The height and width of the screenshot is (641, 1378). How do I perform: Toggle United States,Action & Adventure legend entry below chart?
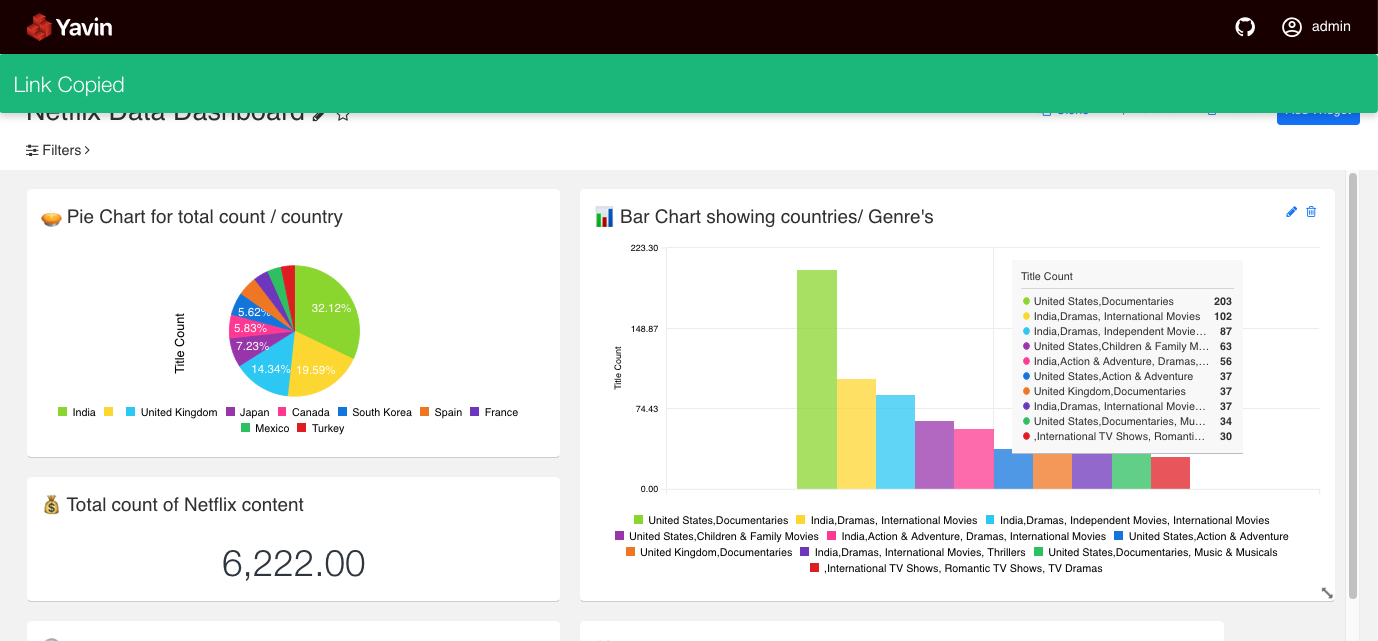(x=1202, y=536)
